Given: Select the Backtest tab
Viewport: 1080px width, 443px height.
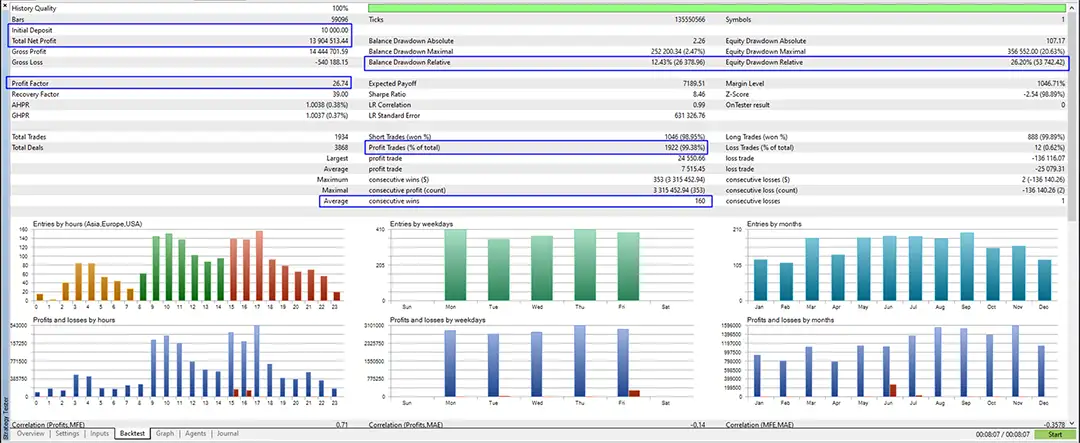Looking at the screenshot, I should click(x=132, y=434).
